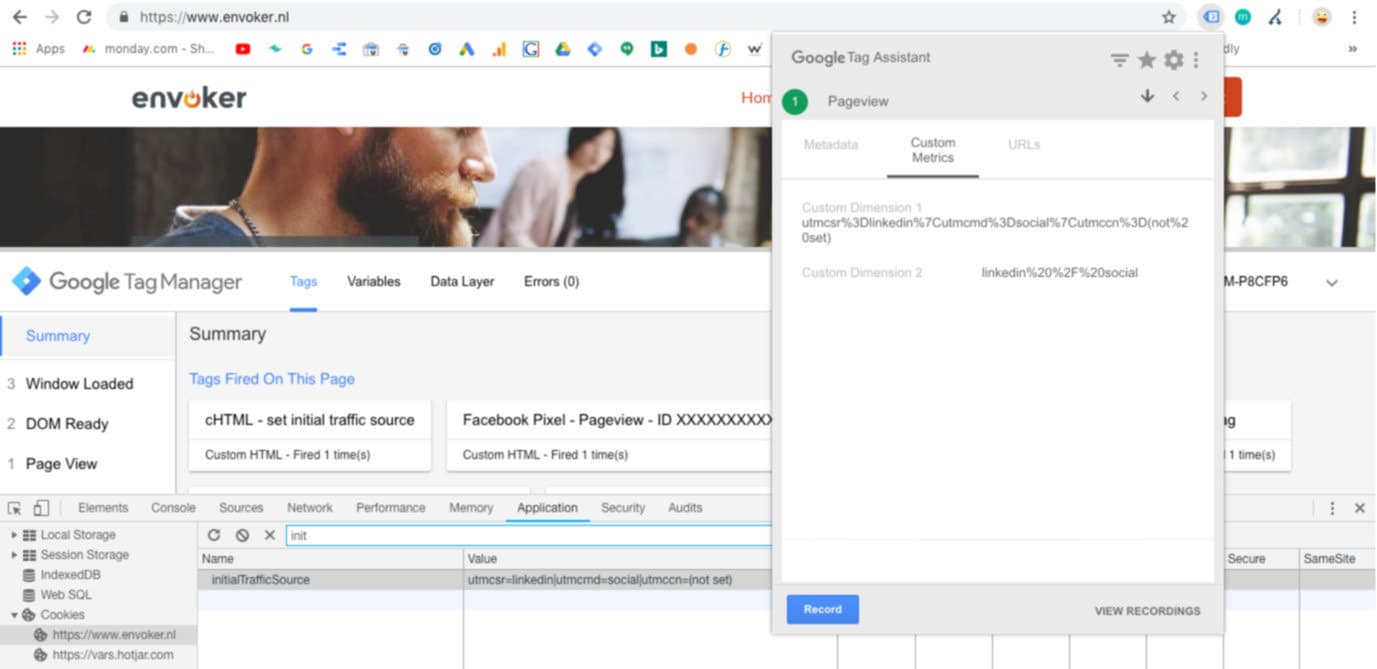Open the Sources panel
The image size is (1377, 669).
pyautogui.click(x=241, y=508)
